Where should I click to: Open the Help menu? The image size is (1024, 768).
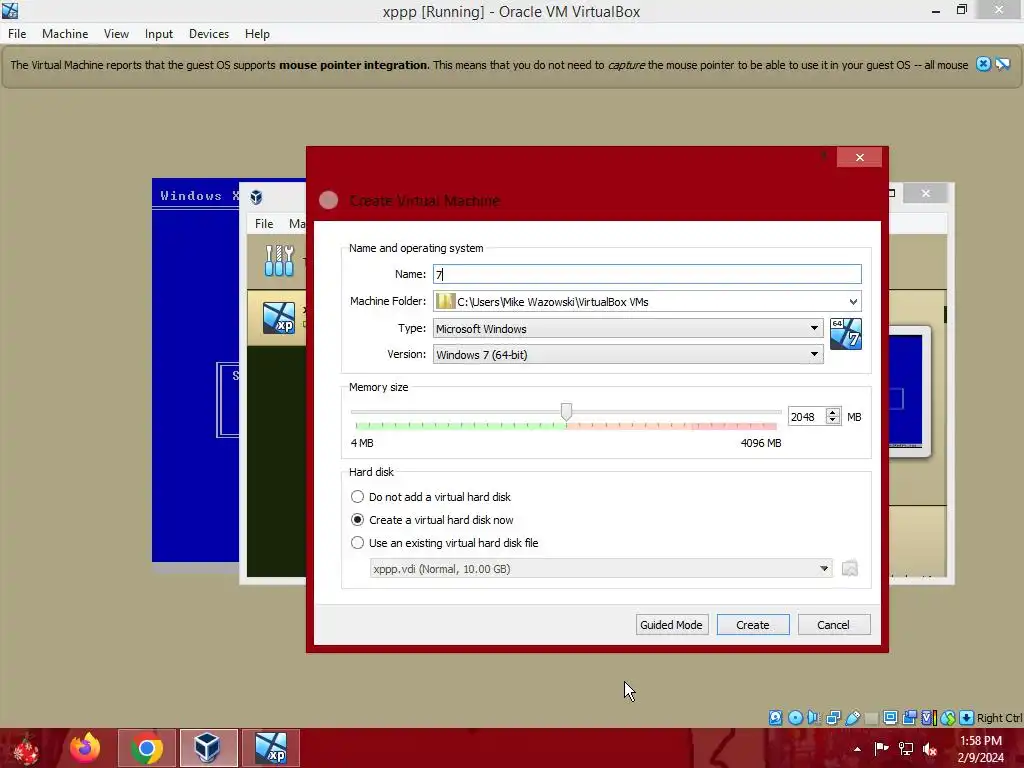tap(257, 34)
